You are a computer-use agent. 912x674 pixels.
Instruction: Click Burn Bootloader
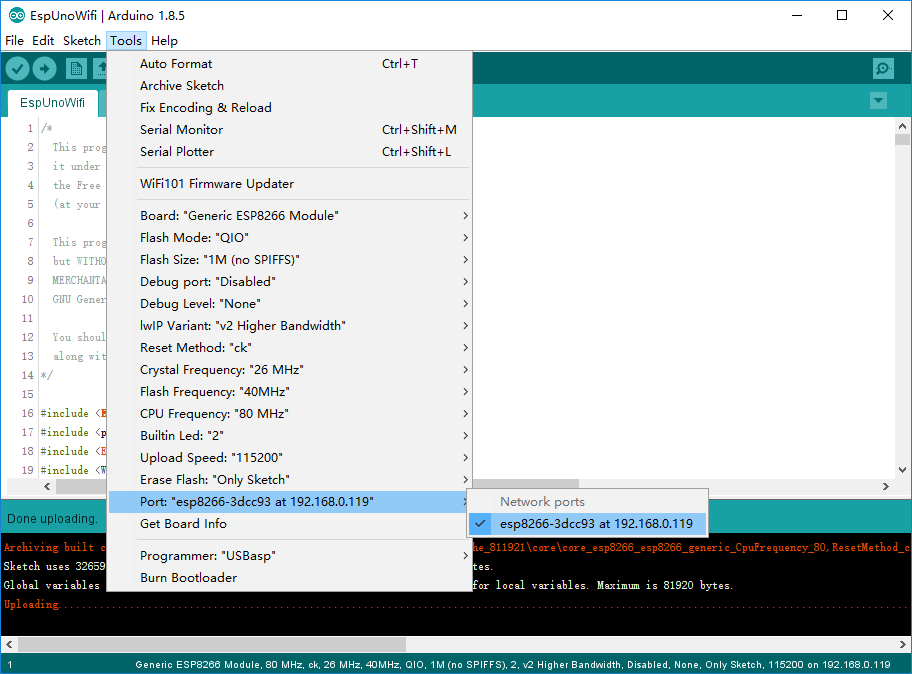click(188, 577)
